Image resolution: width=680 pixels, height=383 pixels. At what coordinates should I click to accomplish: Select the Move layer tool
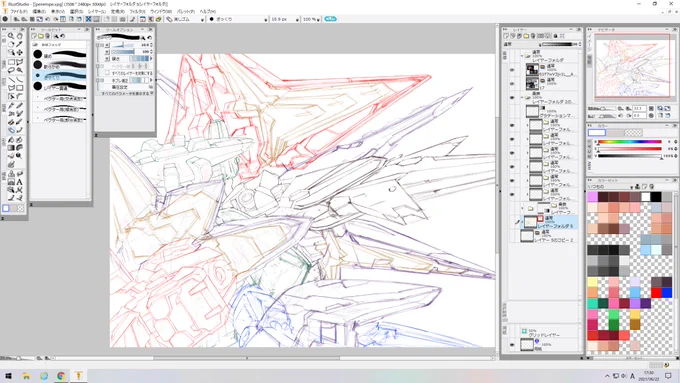click(x=20, y=52)
